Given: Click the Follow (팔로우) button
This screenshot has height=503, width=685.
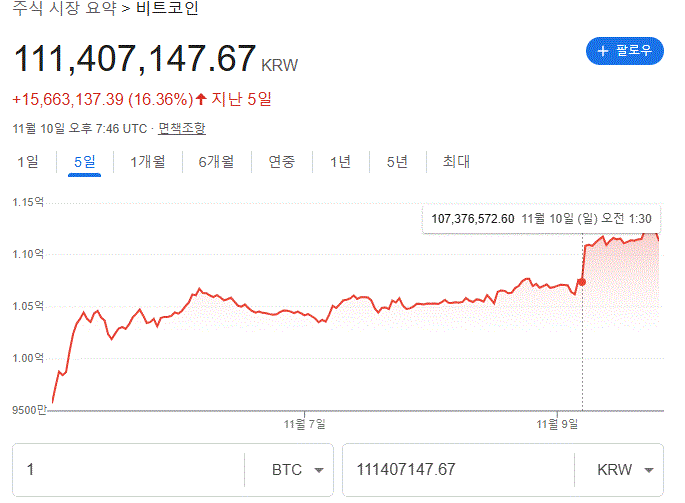Looking at the screenshot, I should pos(625,51).
